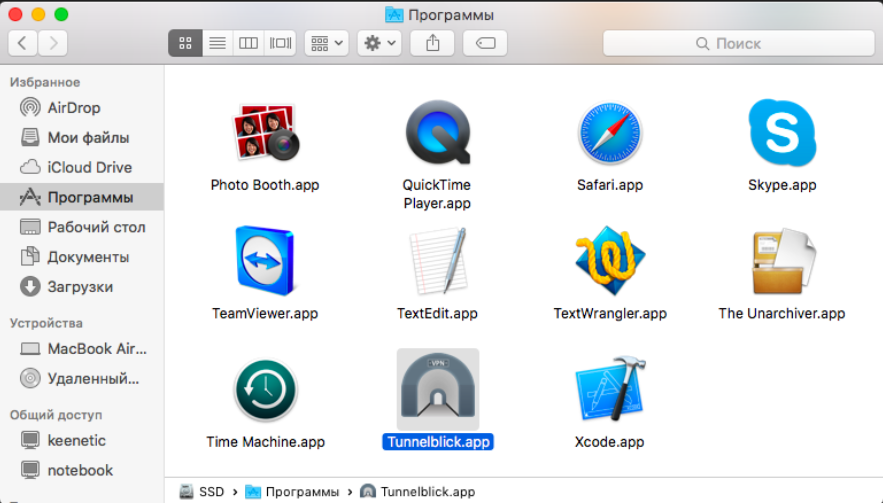
Task: Open the Photo Booth app icon
Action: [265, 134]
